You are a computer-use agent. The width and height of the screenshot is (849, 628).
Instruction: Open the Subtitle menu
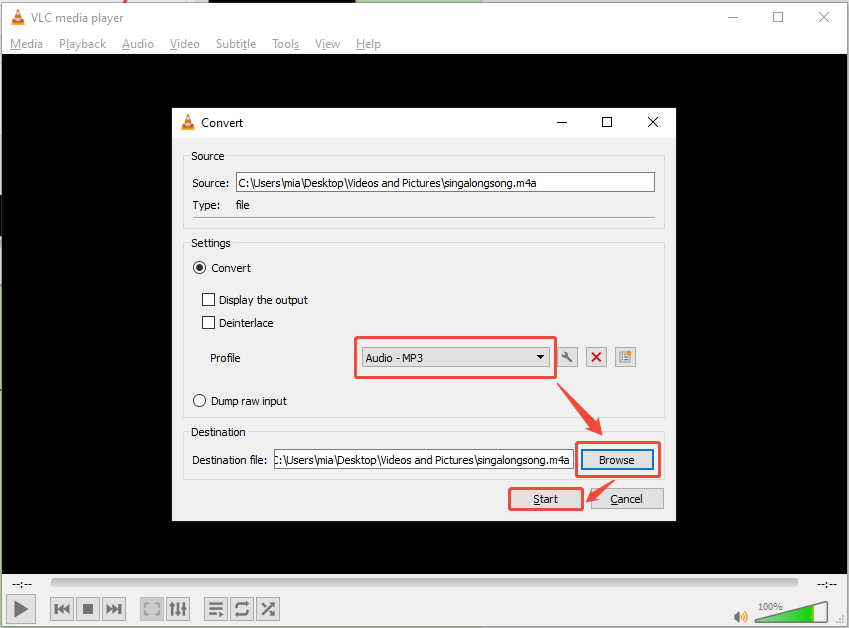pos(236,44)
